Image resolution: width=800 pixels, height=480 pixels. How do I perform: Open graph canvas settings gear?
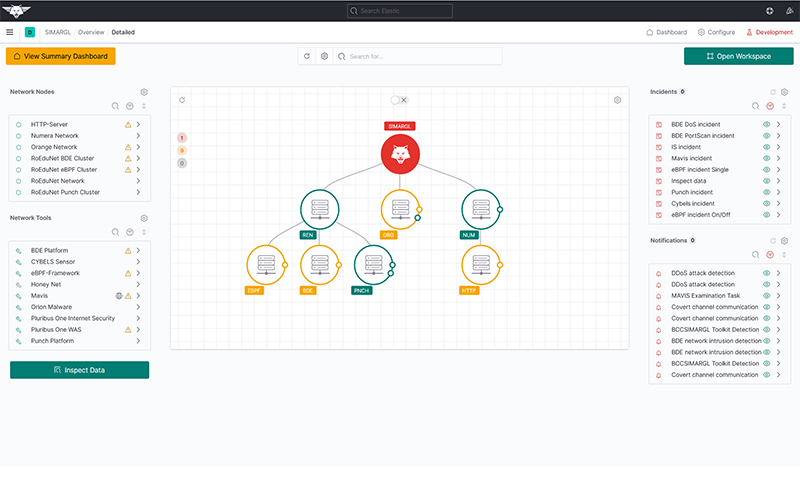pos(617,100)
